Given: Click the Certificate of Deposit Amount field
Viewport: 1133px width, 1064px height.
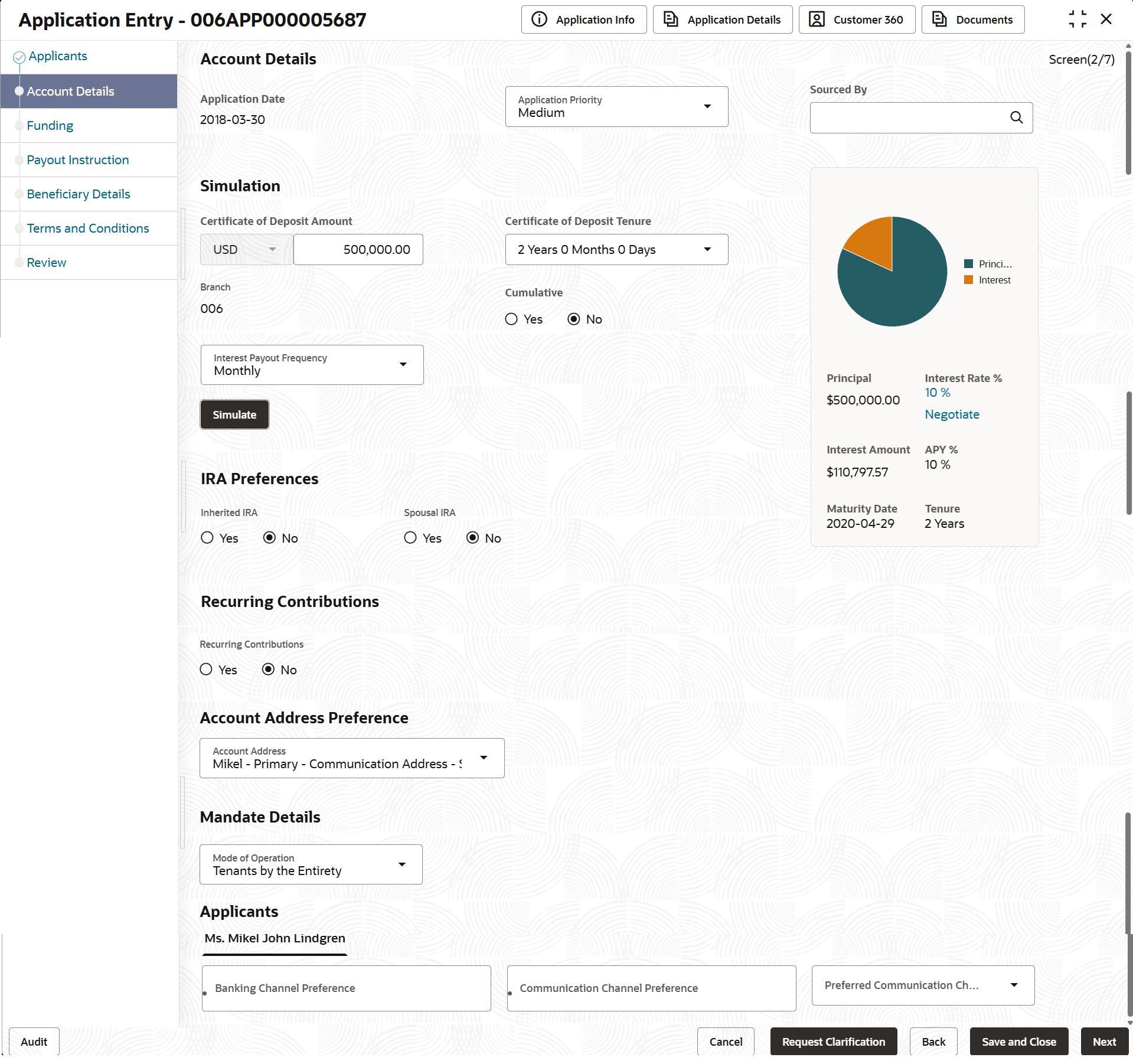Looking at the screenshot, I should point(358,250).
